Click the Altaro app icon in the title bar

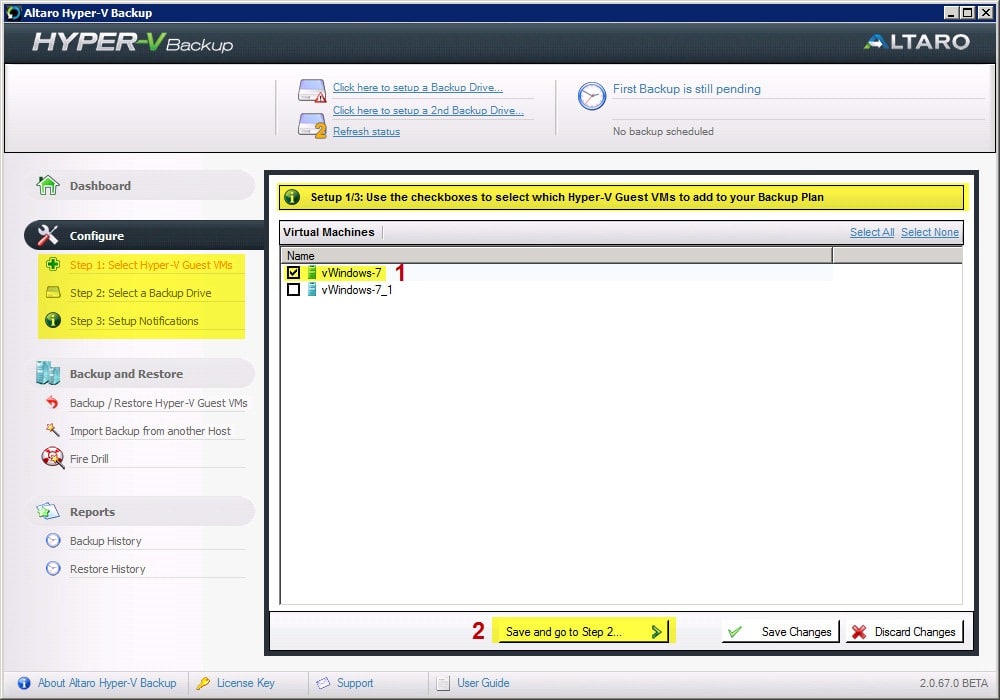point(13,13)
